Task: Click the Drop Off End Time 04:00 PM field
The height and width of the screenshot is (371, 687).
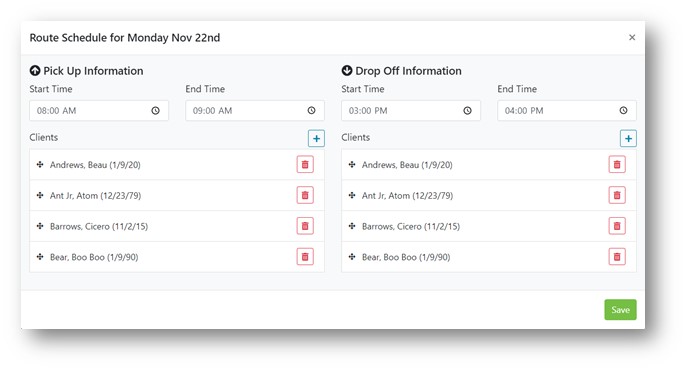Action: coord(567,111)
